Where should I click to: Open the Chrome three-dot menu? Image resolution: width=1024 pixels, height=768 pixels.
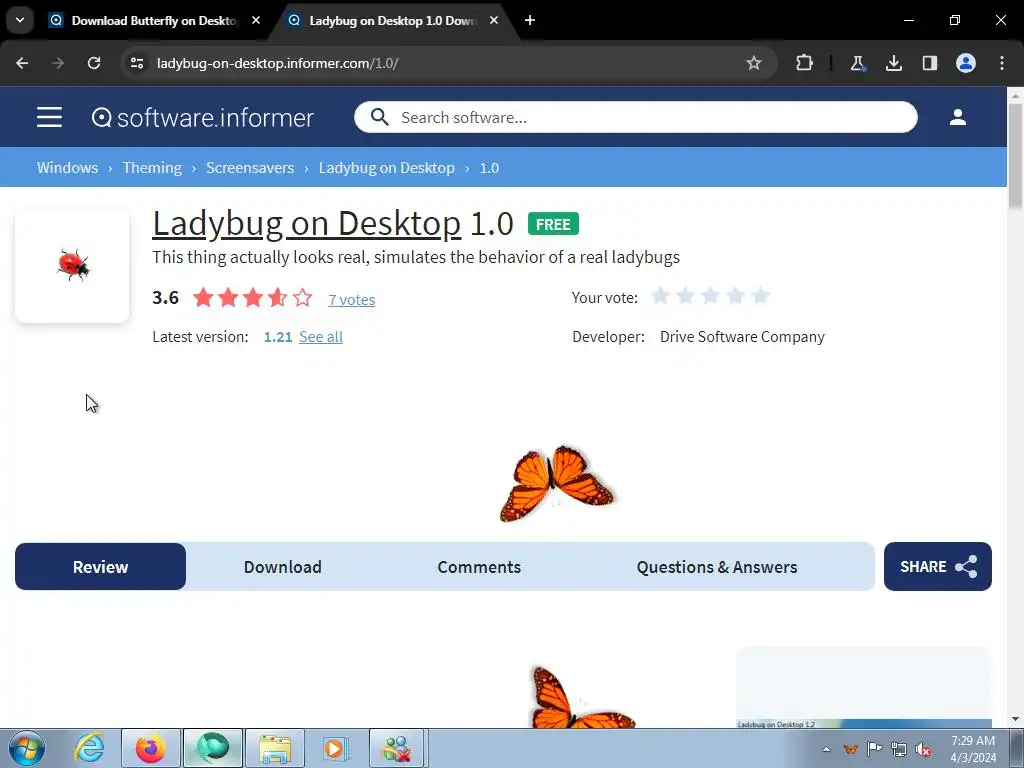(x=1002, y=63)
